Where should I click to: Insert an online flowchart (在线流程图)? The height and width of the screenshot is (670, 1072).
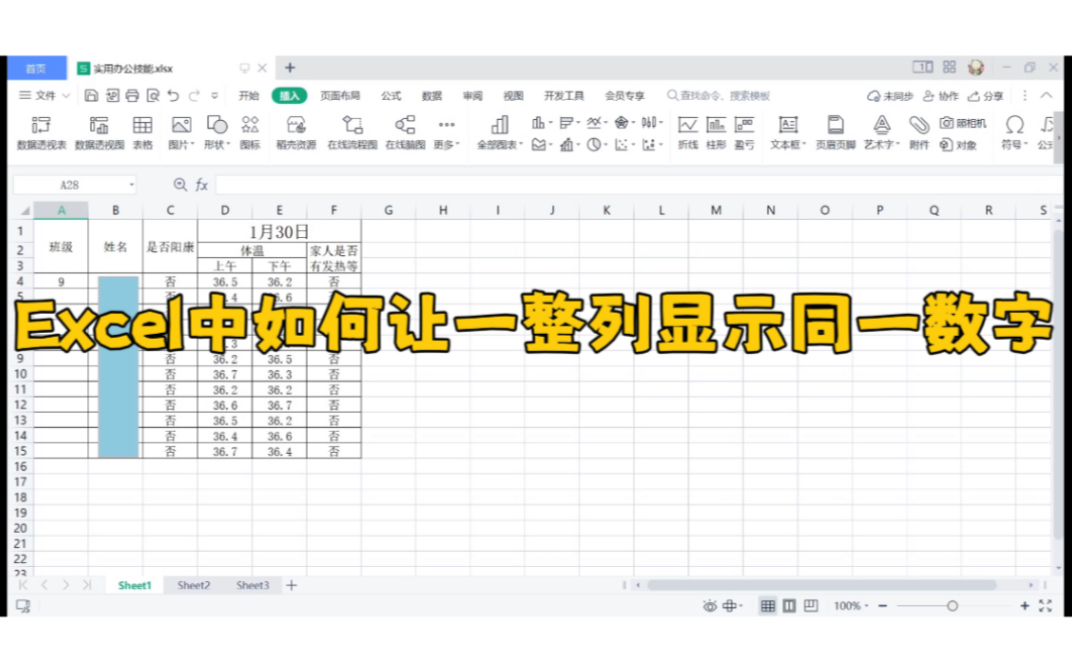click(352, 132)
